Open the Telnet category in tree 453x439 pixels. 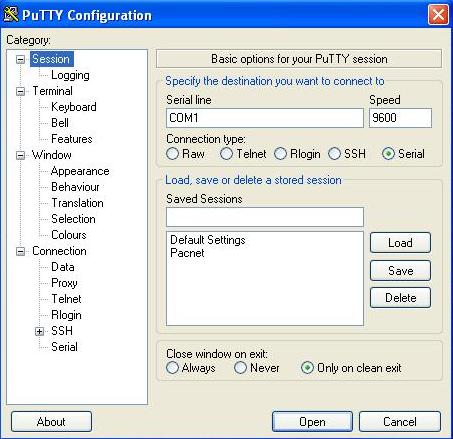pyautogui.click(x=66, y=299)
